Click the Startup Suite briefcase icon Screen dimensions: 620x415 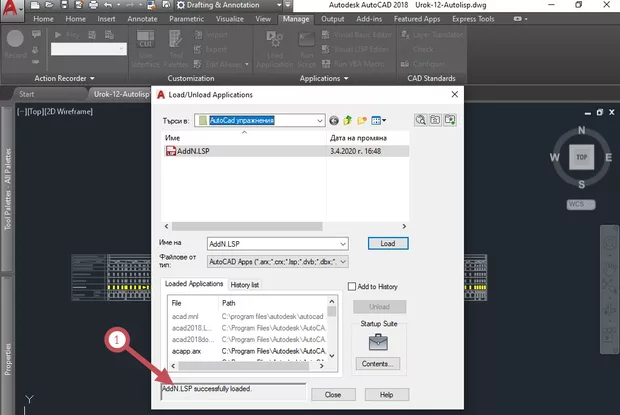click(380, 341)
